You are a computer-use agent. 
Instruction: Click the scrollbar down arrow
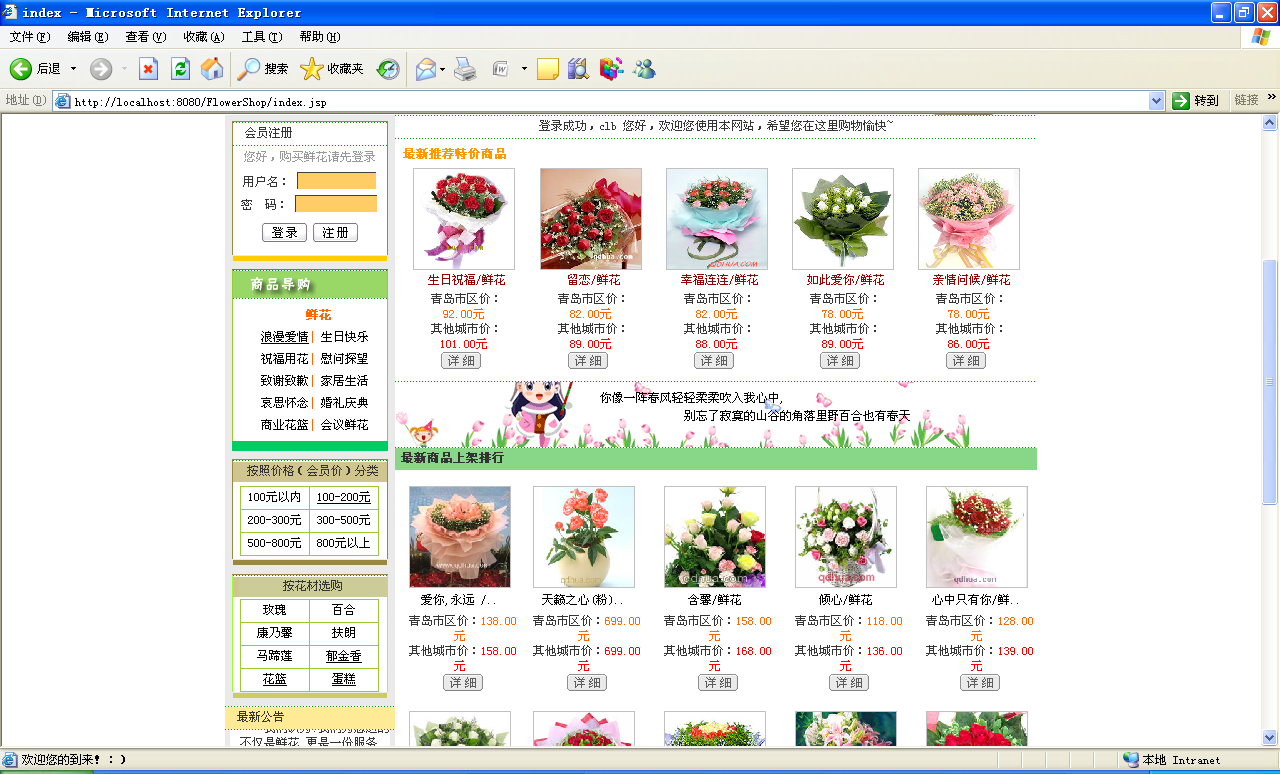coord(1270,738)
